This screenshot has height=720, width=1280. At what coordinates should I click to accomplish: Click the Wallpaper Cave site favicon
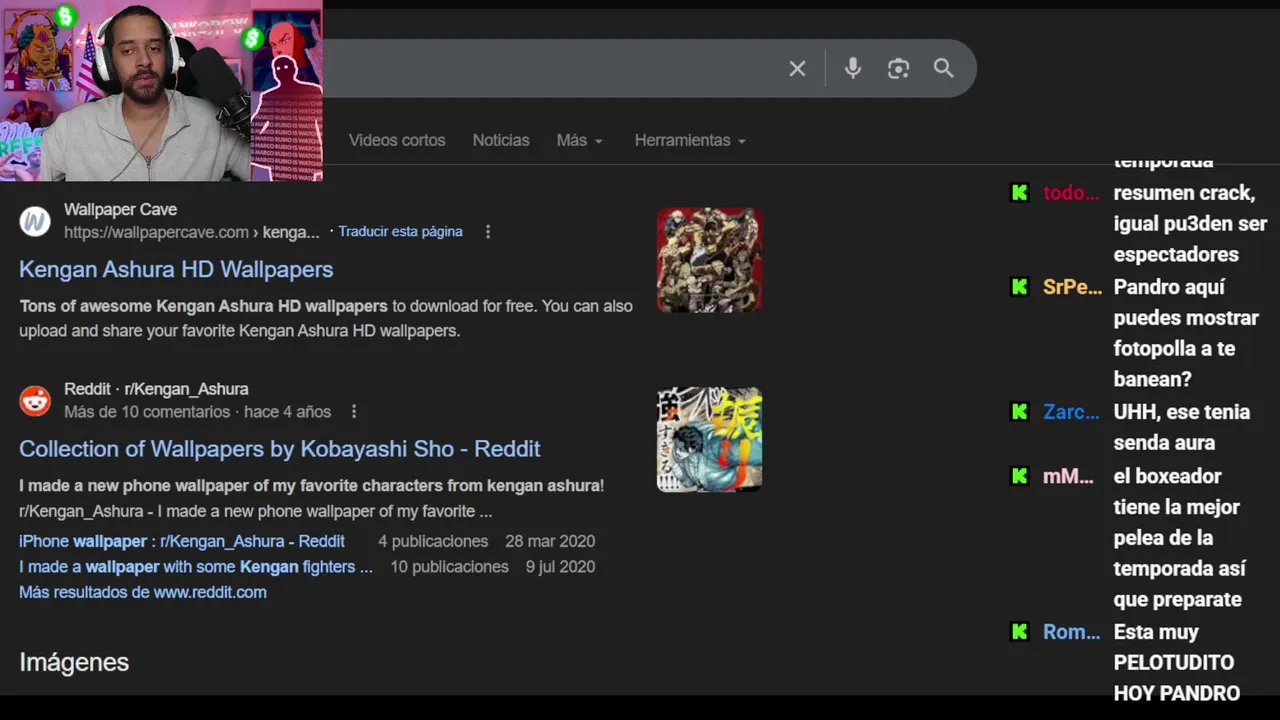[35, 221]
